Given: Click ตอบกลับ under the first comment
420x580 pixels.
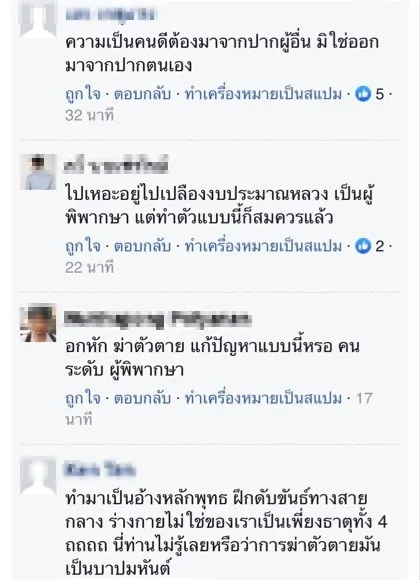Looking at the screenshot, I should click(142, 94).
